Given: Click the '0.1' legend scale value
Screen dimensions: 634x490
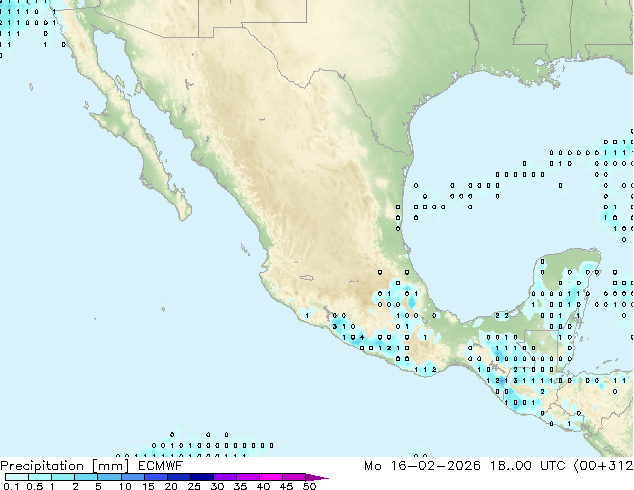Looking at the screenshot, I should (11, 486).
